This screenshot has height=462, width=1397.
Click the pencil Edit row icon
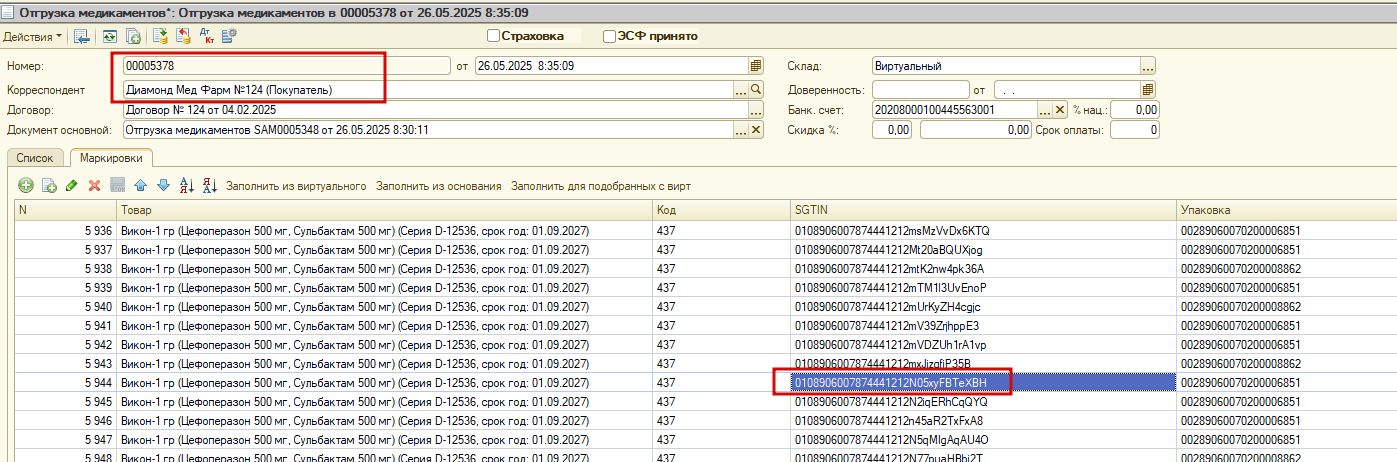pos(71,186)
